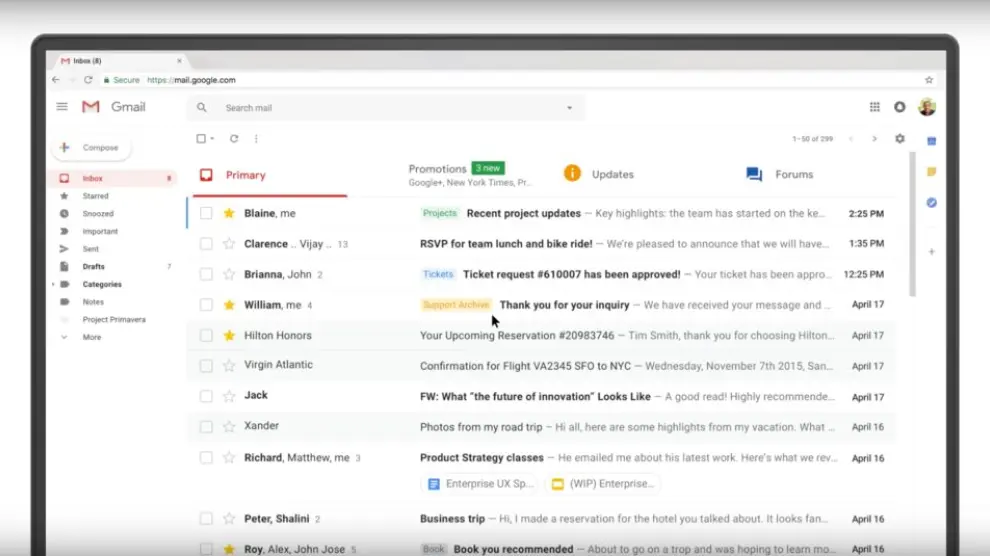
Task: Click the refresh inbox icon
Action: click(x=234, y=139)
